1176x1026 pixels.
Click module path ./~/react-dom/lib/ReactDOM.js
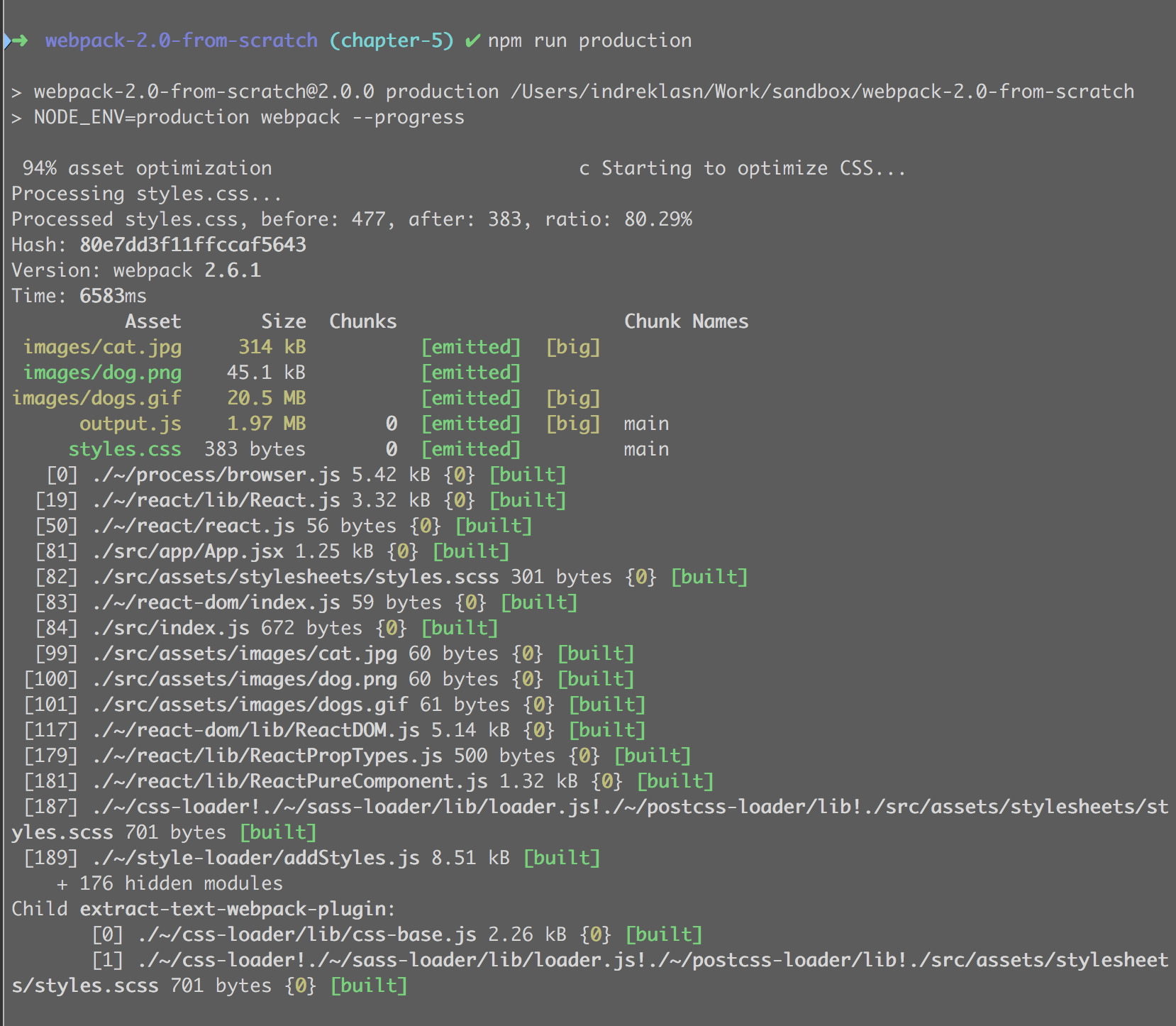click(255, 730)
